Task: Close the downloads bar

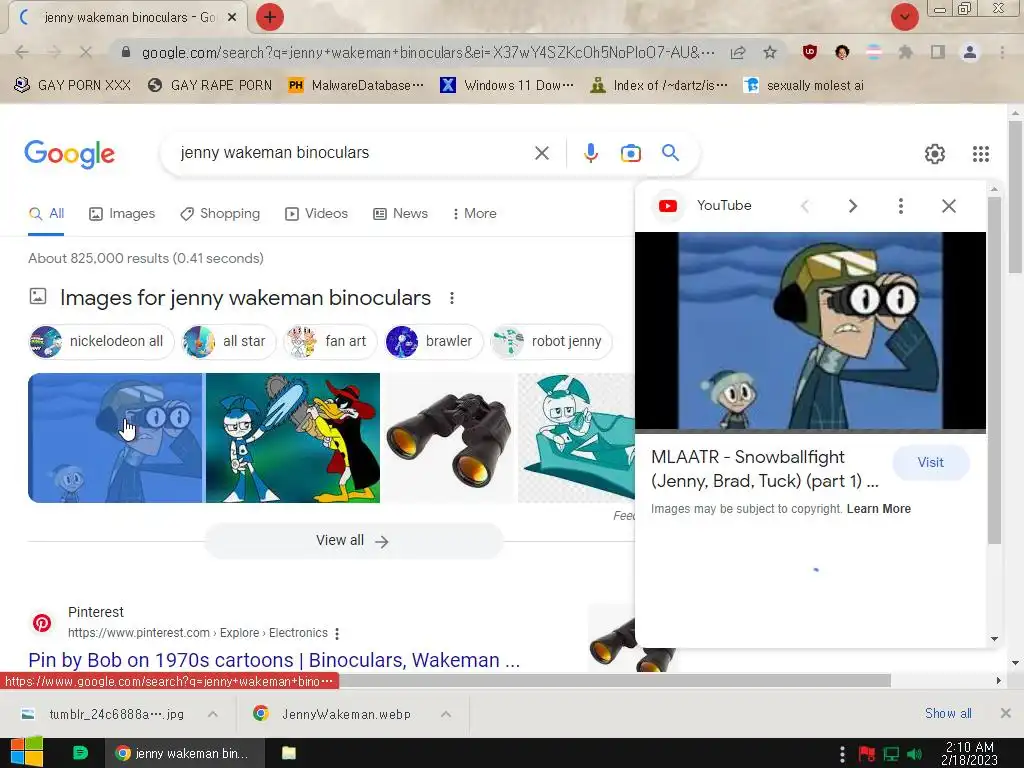Action: click(1006, 713)
